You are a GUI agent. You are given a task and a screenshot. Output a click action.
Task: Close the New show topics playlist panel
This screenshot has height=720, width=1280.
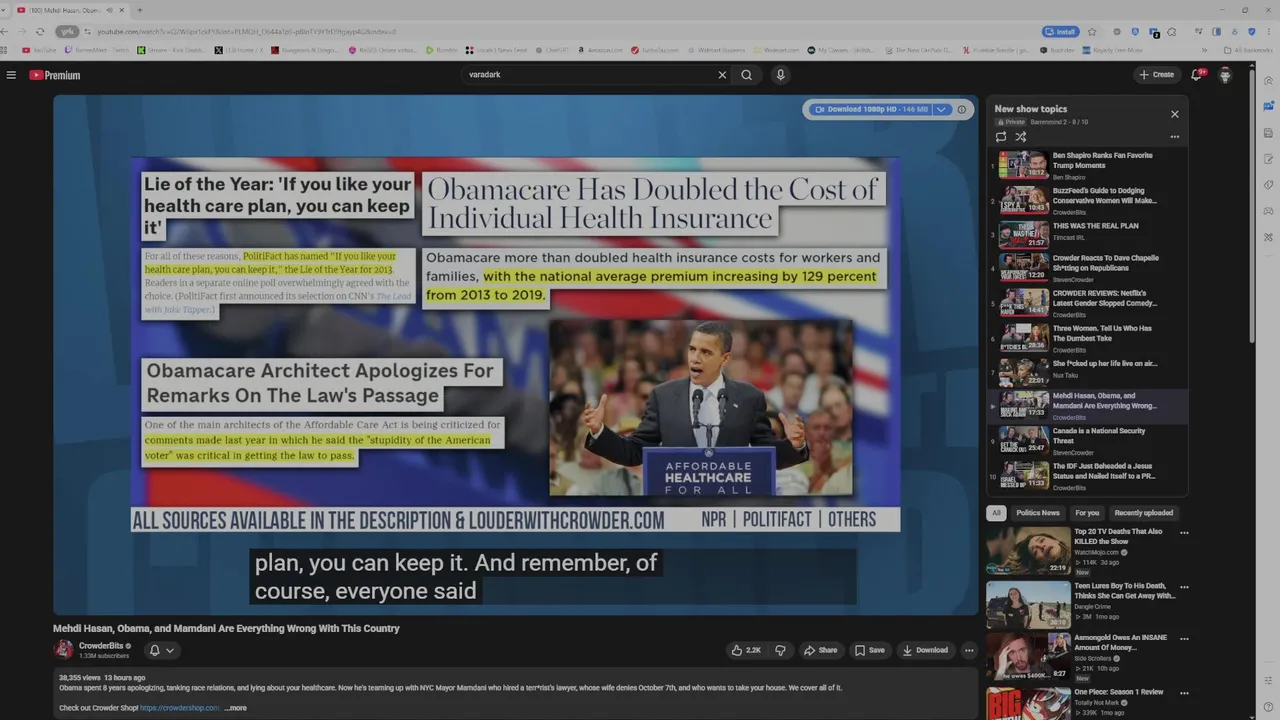coord(1175,114)
